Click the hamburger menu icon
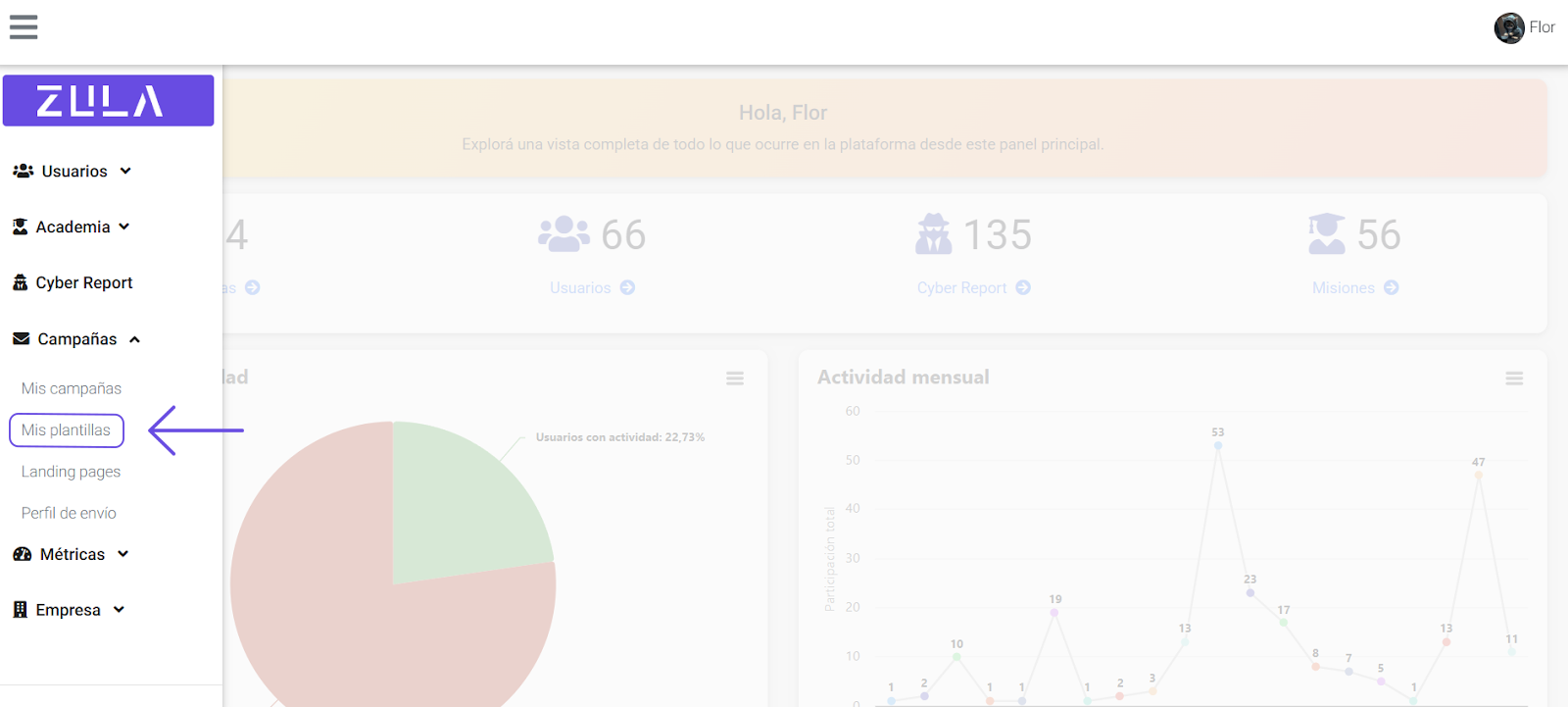Image resolution: width=1568 pixels, height=707 pixels. coord(24,27)
